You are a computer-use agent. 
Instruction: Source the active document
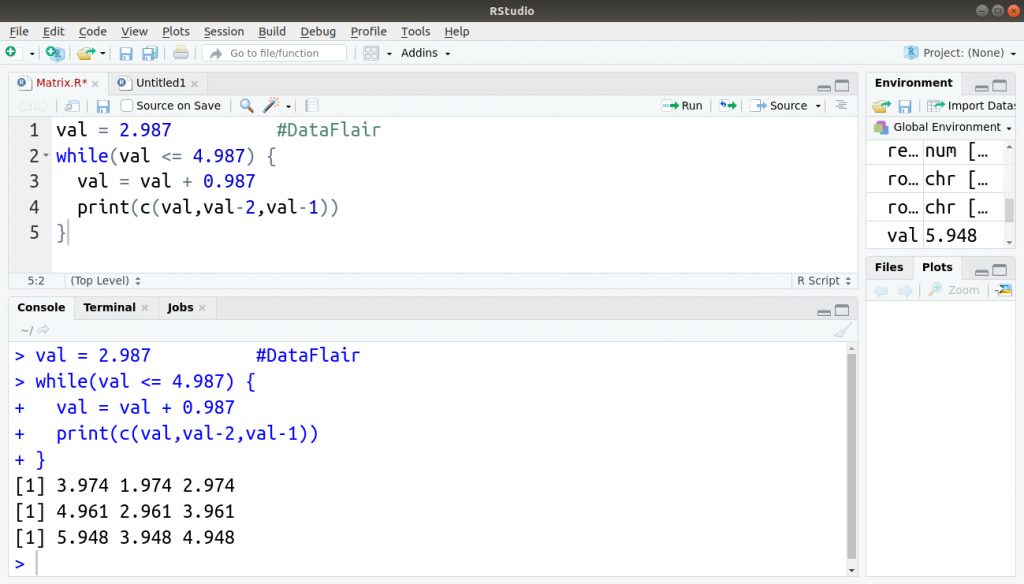[x=778, y=105]
